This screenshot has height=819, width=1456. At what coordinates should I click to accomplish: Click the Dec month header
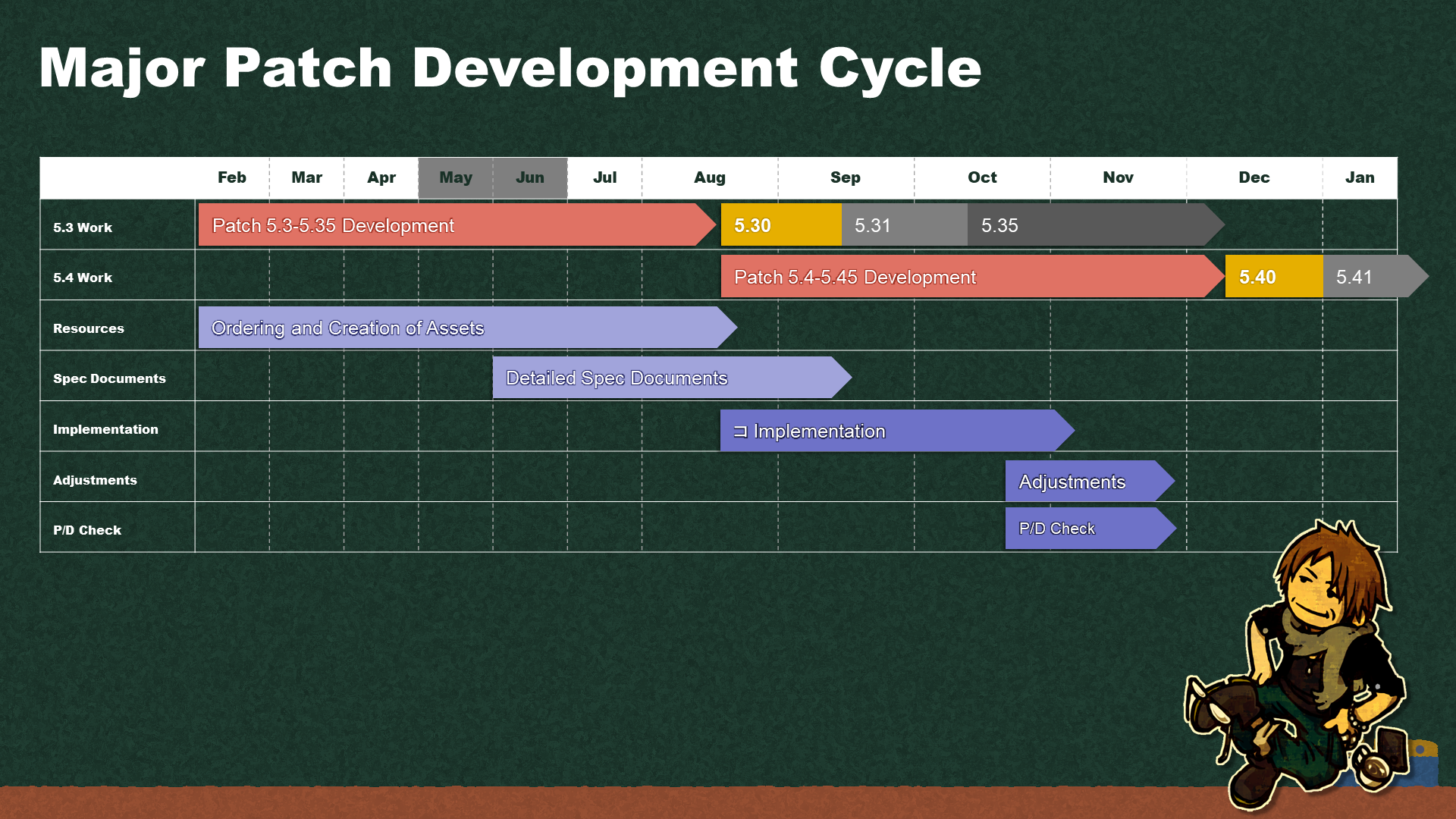point(1254,177)
